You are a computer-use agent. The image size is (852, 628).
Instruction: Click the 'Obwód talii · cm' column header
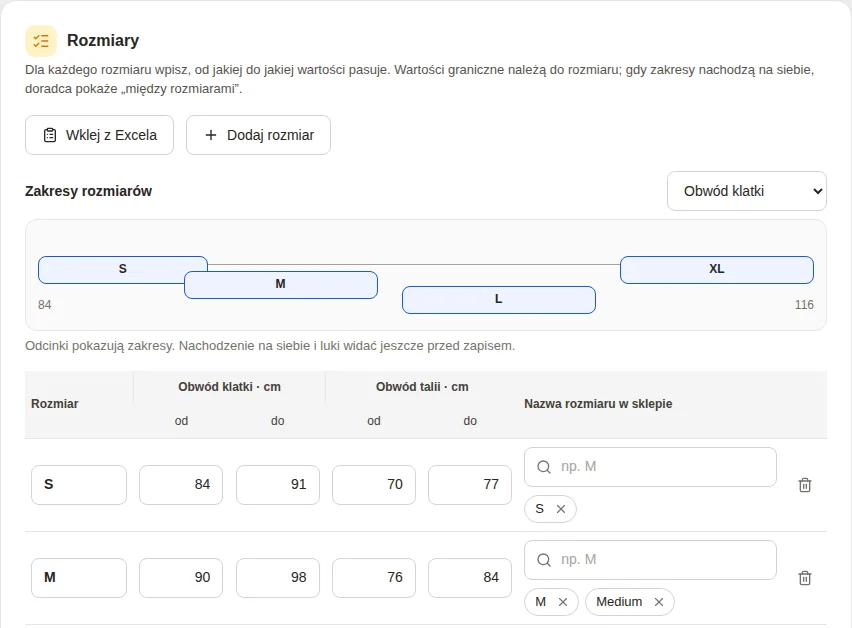click(422, 387)
